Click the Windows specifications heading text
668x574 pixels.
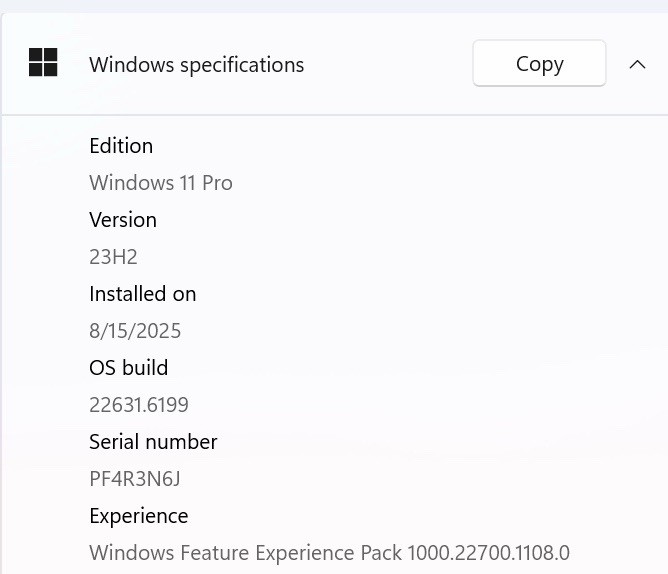(x=196, y=65)
